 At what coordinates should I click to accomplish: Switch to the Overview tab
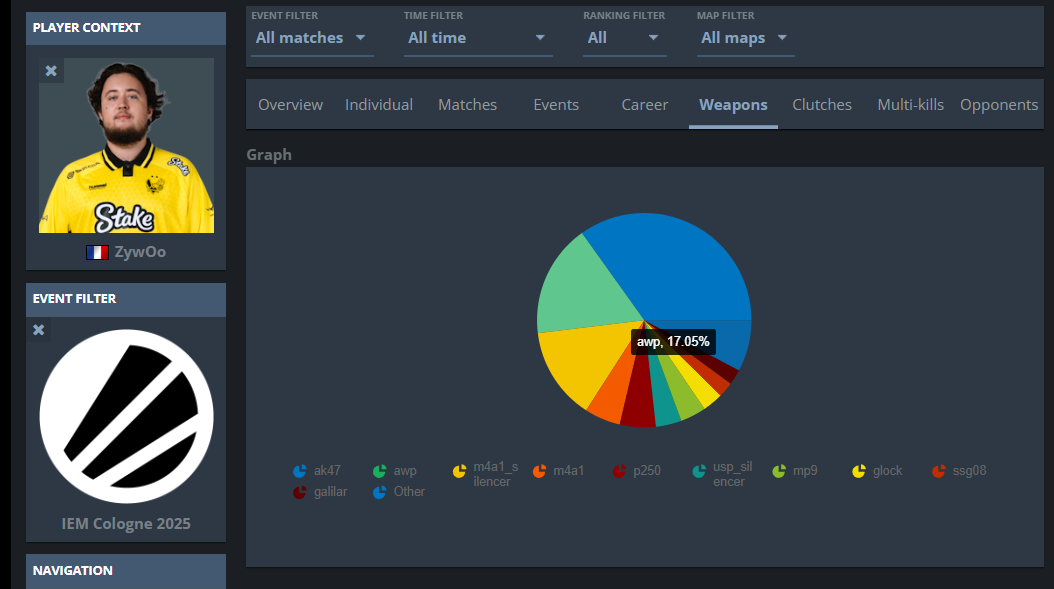tap(290, 105)
